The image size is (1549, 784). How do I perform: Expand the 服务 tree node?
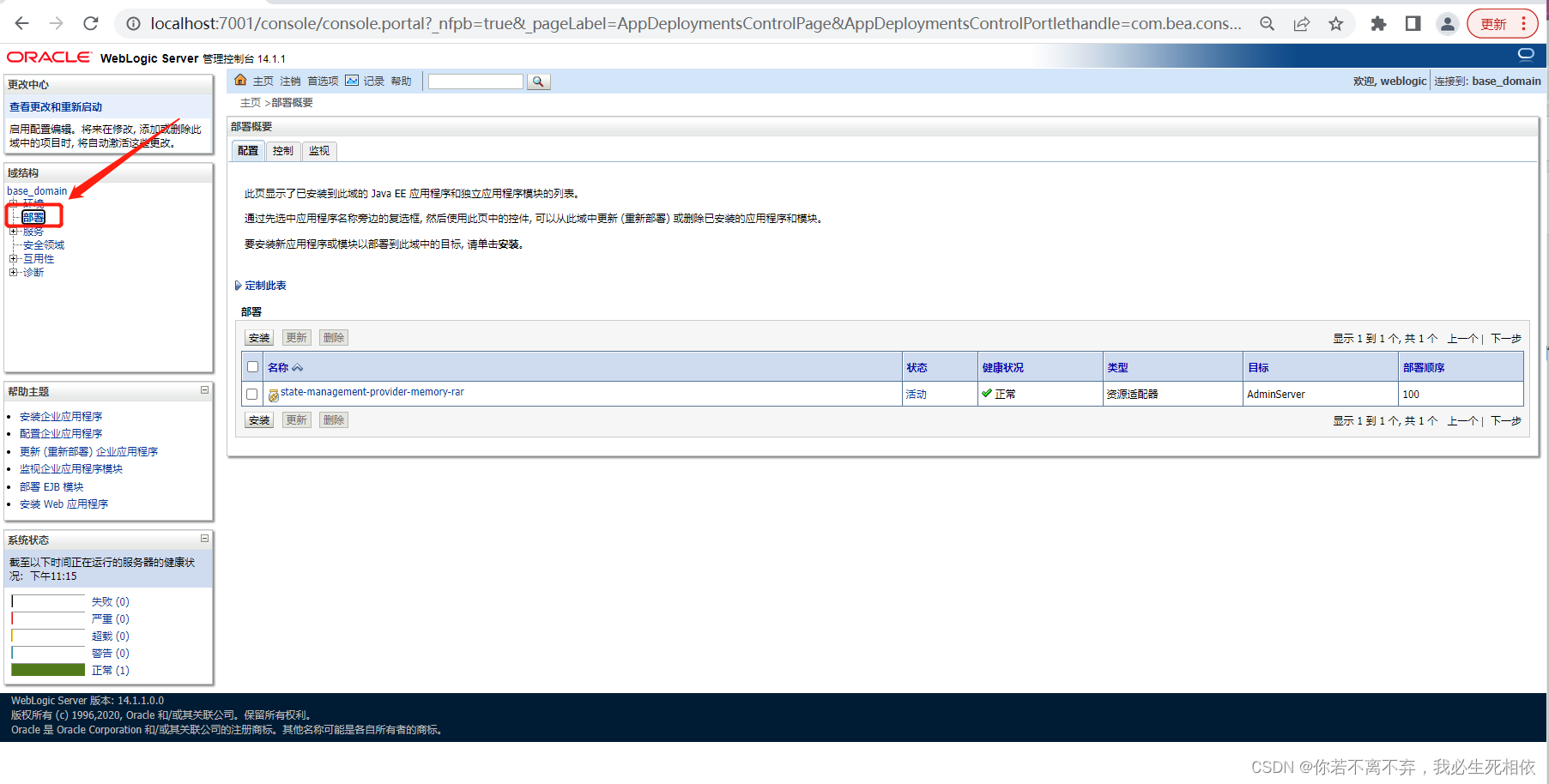click(13, 232)
